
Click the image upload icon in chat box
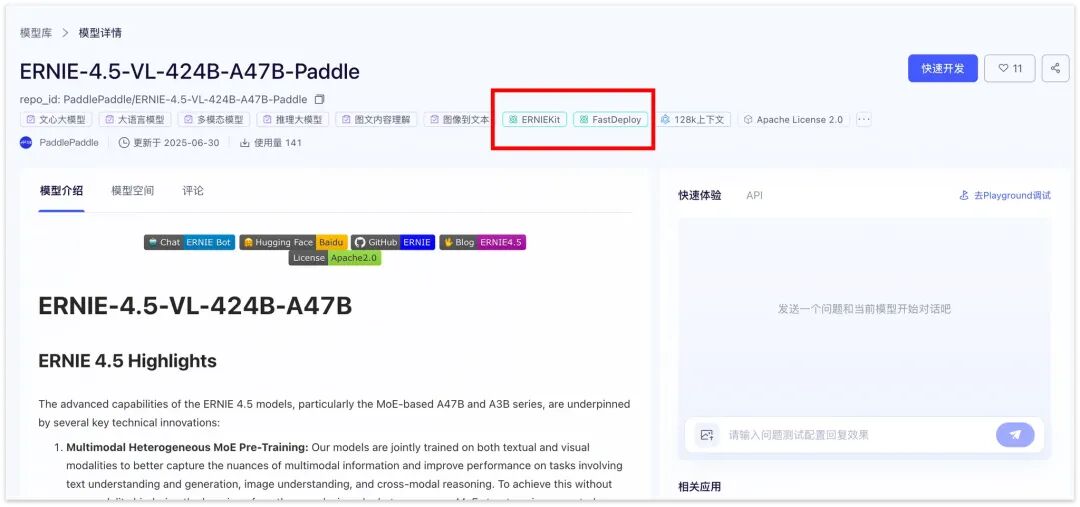click(706, 435)
